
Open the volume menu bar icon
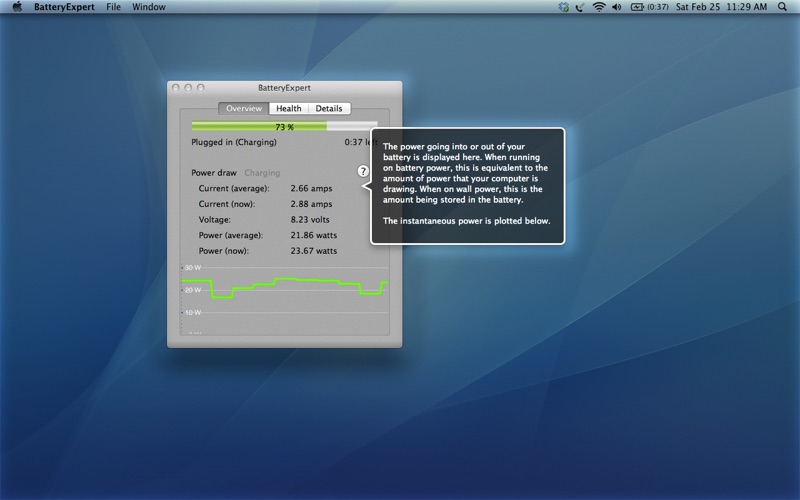coord(617,7)
